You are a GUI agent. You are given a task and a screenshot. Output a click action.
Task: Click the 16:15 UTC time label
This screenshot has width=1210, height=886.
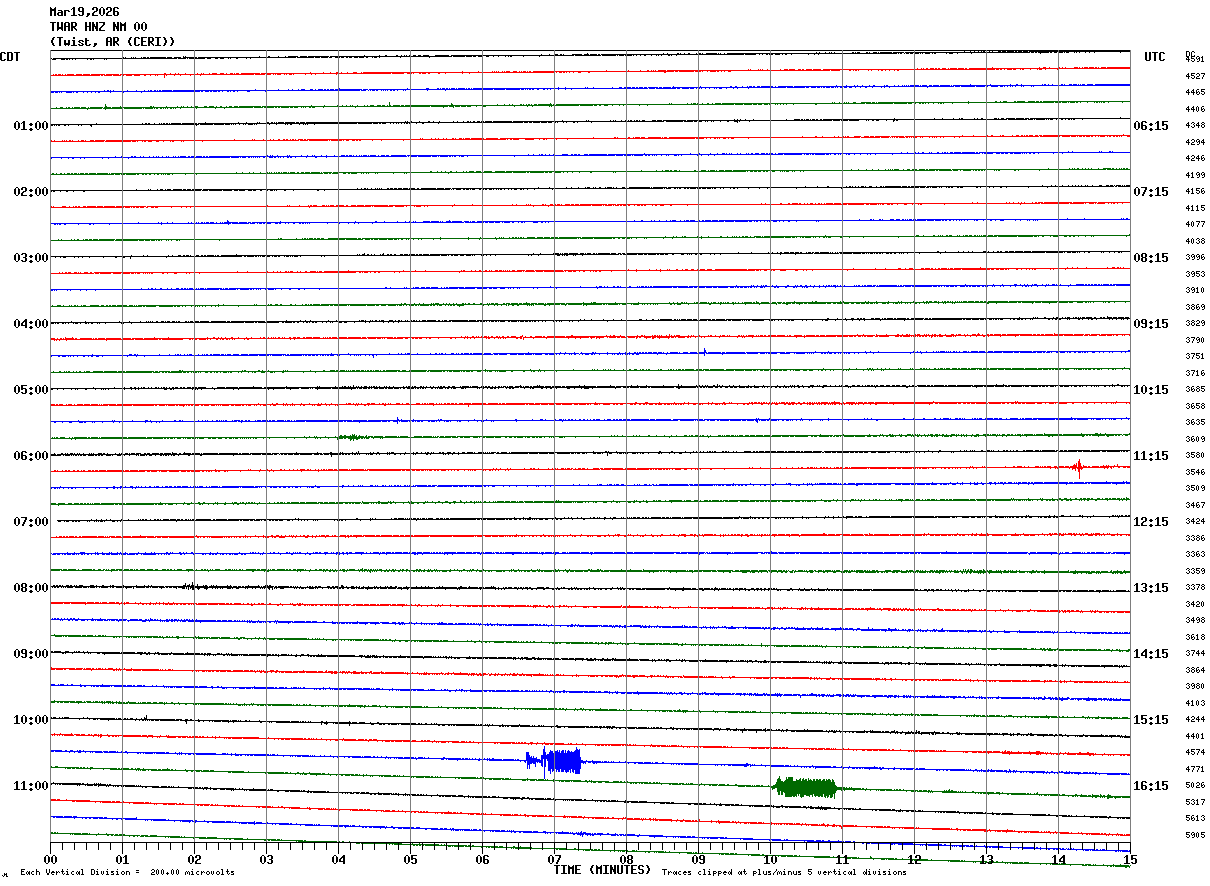click(1151, 786)
